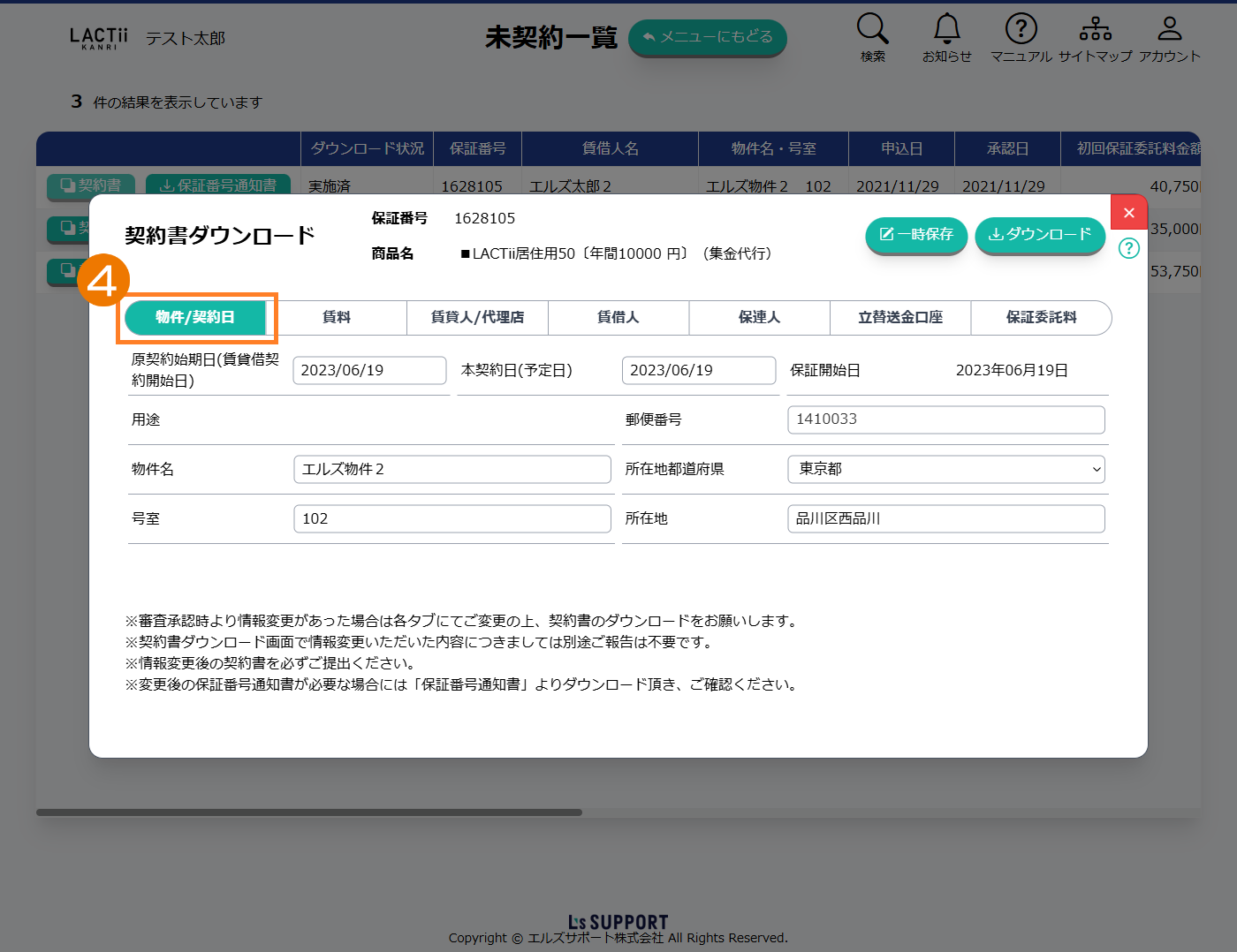
Task: Open the sitemap icon
Action: point(1095,29)
